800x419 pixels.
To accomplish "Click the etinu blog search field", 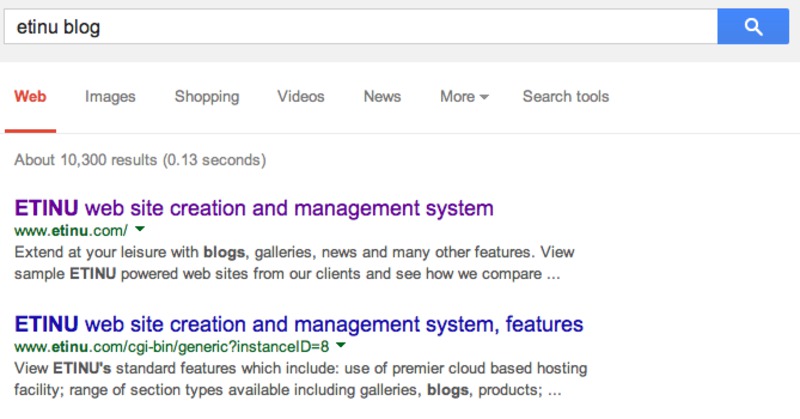I will coord(360,27).
